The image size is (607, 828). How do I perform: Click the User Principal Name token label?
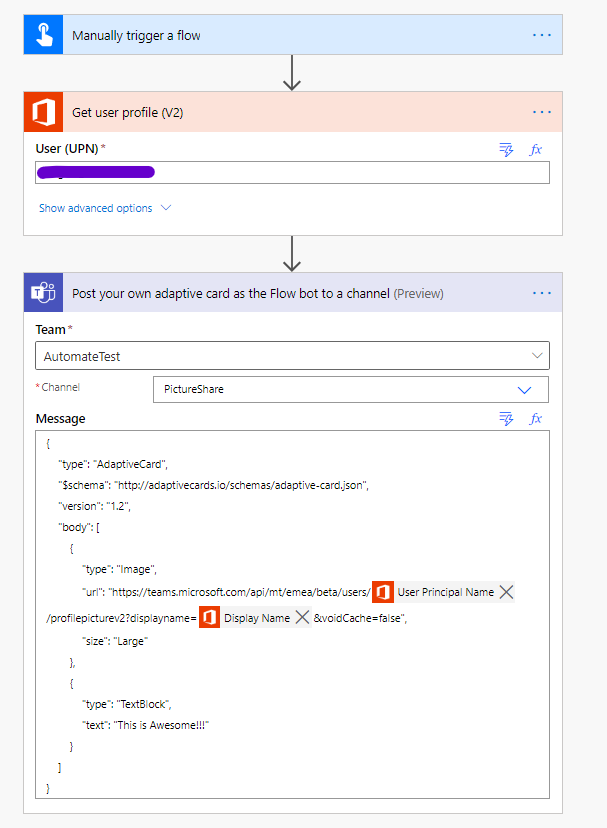pos(445,592)
